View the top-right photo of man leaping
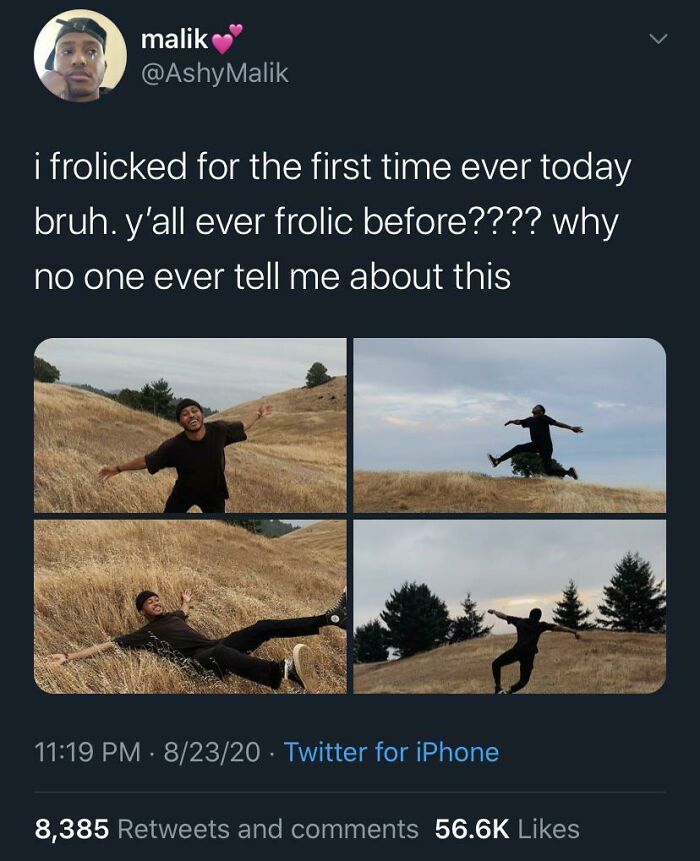Screen dimensions: 700x861 pyautogui.click(x=509, y=425)
